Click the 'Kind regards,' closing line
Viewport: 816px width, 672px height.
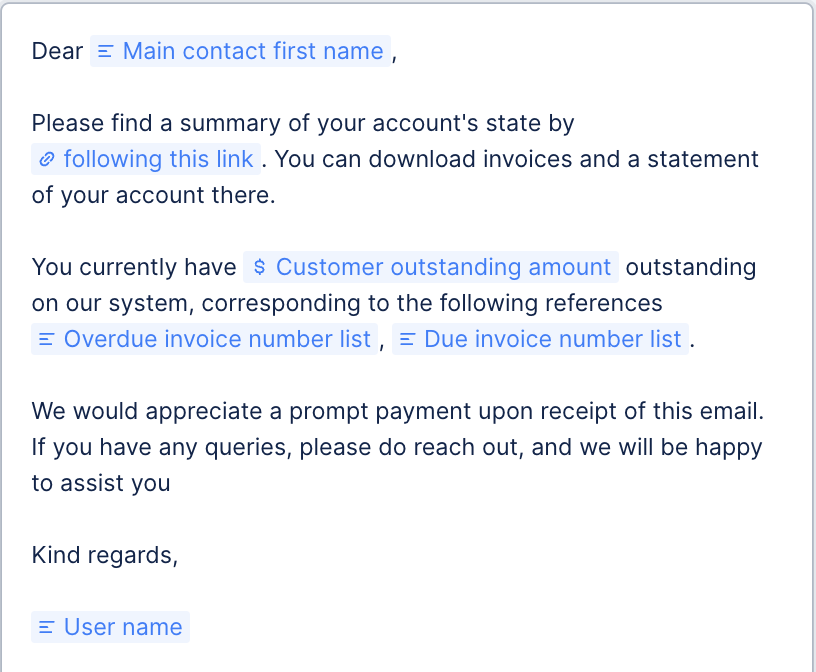104,556
